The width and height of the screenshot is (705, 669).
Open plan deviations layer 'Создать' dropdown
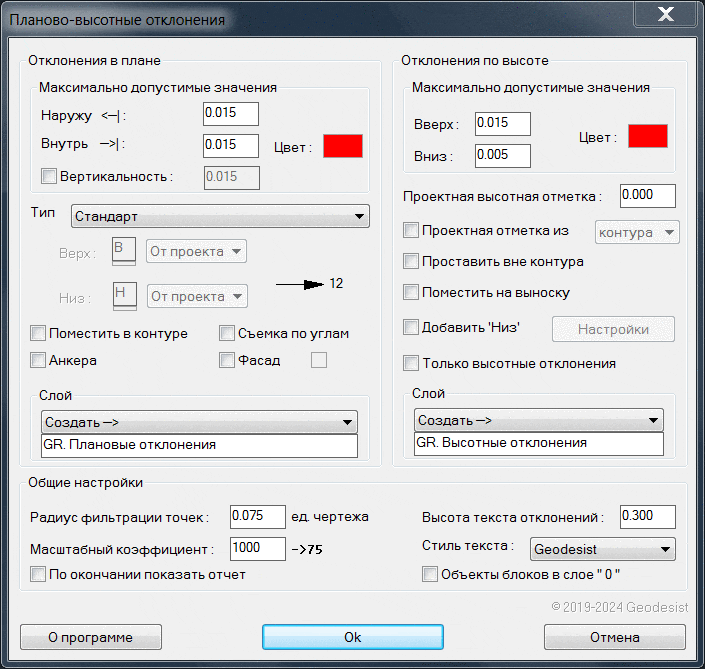point(199,422)
